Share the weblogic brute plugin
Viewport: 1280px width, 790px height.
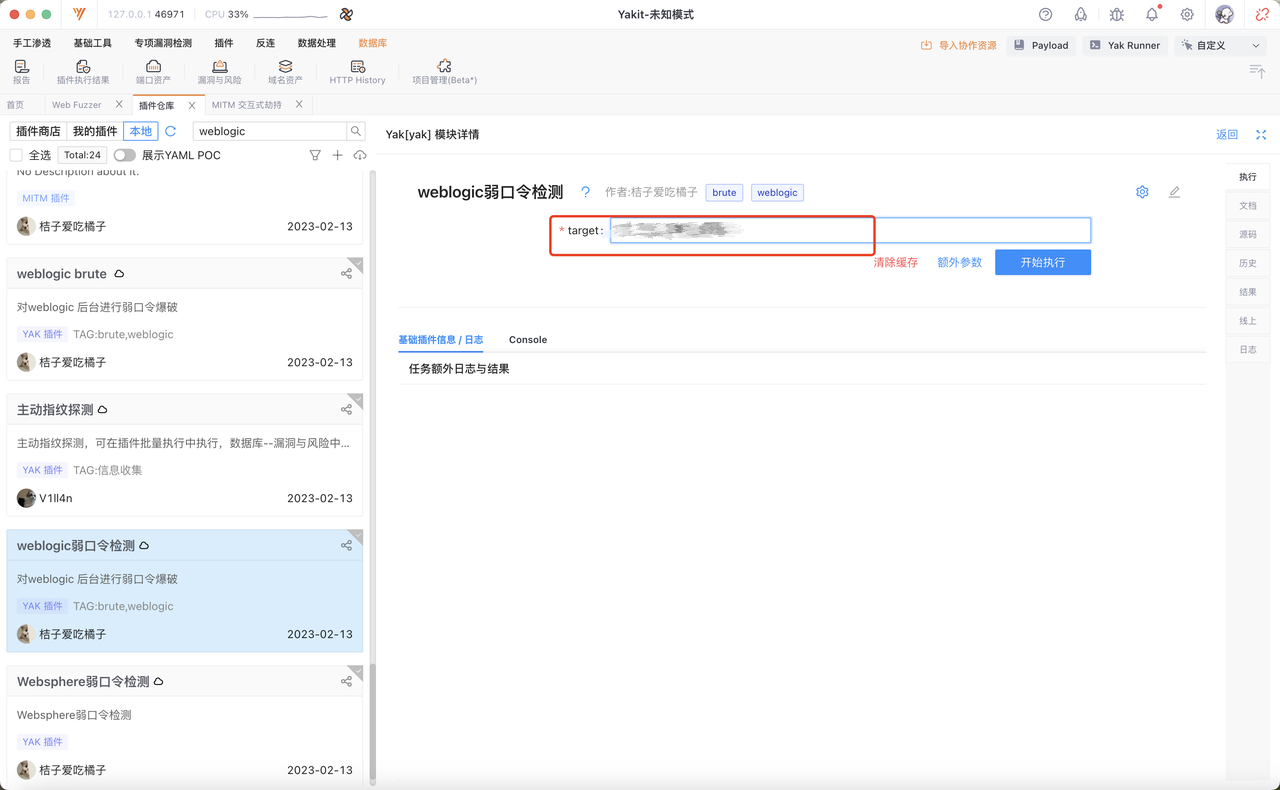346,274
